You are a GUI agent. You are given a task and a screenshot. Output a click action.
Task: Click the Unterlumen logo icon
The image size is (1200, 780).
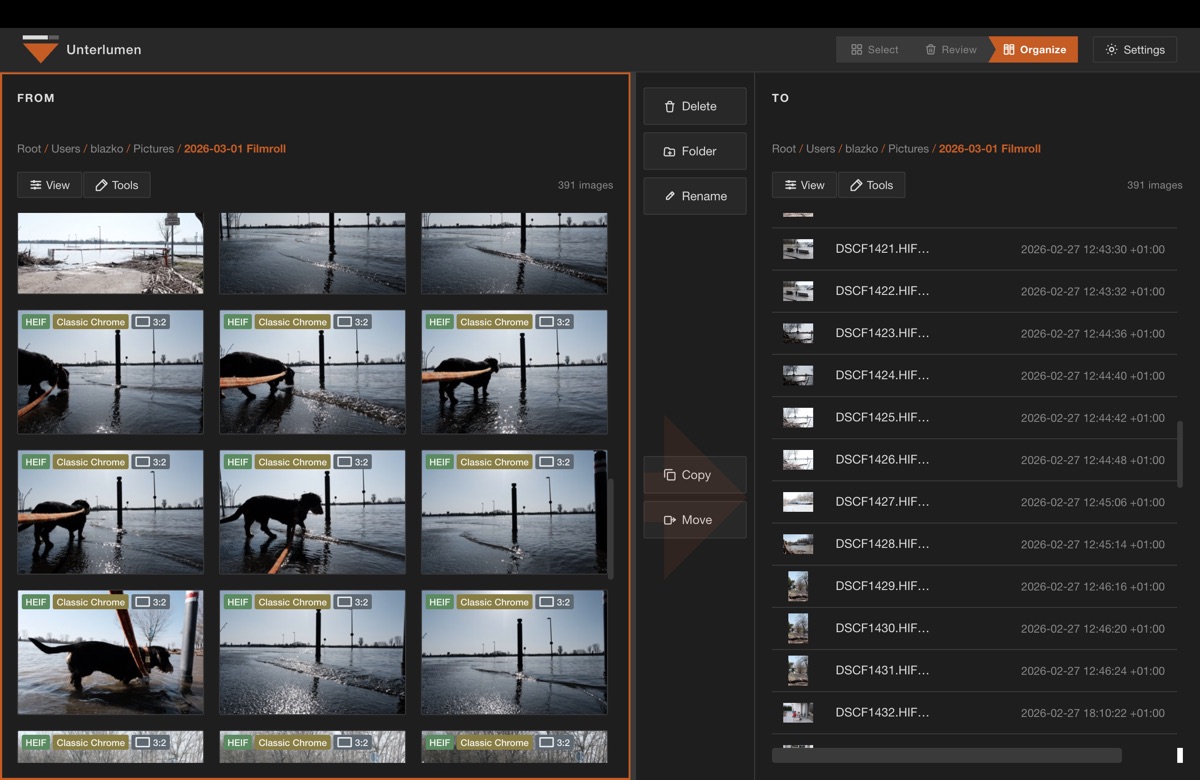pos(40,49)
